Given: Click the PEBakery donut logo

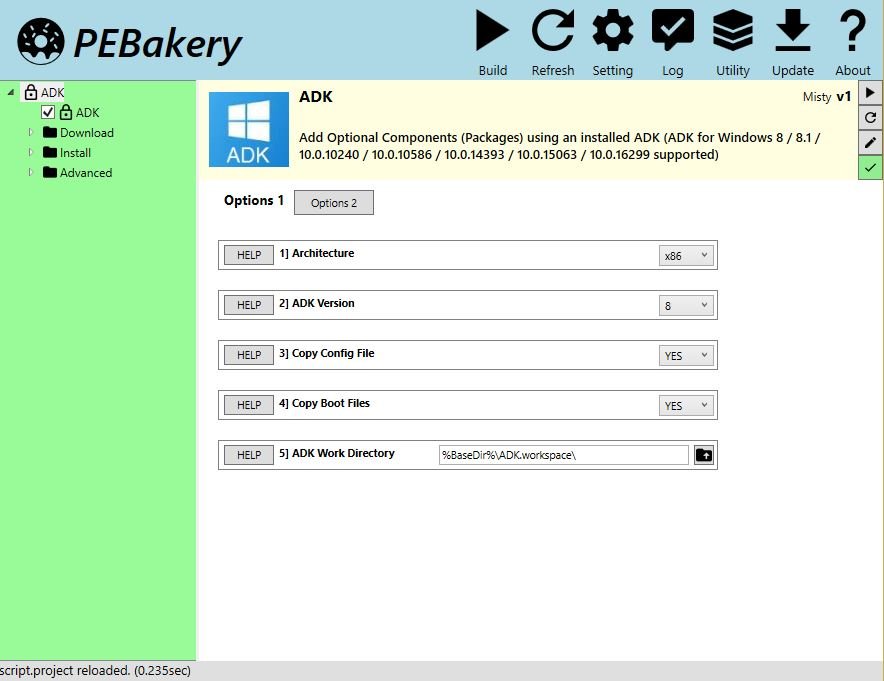Looking at the screenshot, I should click(41, 41).
